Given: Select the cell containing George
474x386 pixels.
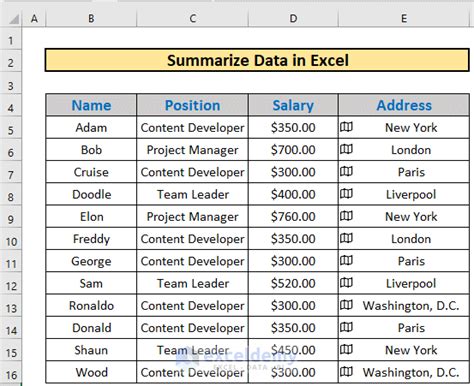Looking at the screenshot, I should click(91, 261).
